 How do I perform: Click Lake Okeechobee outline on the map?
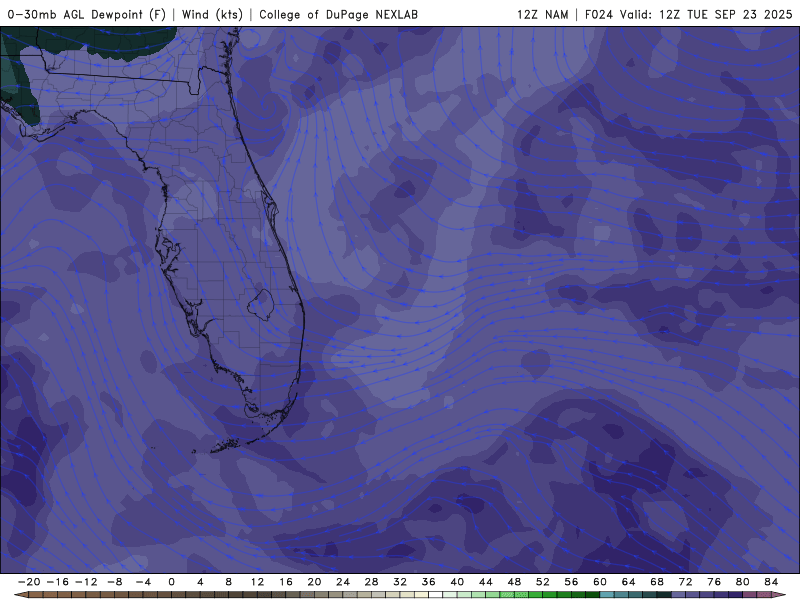click(261, 305)
